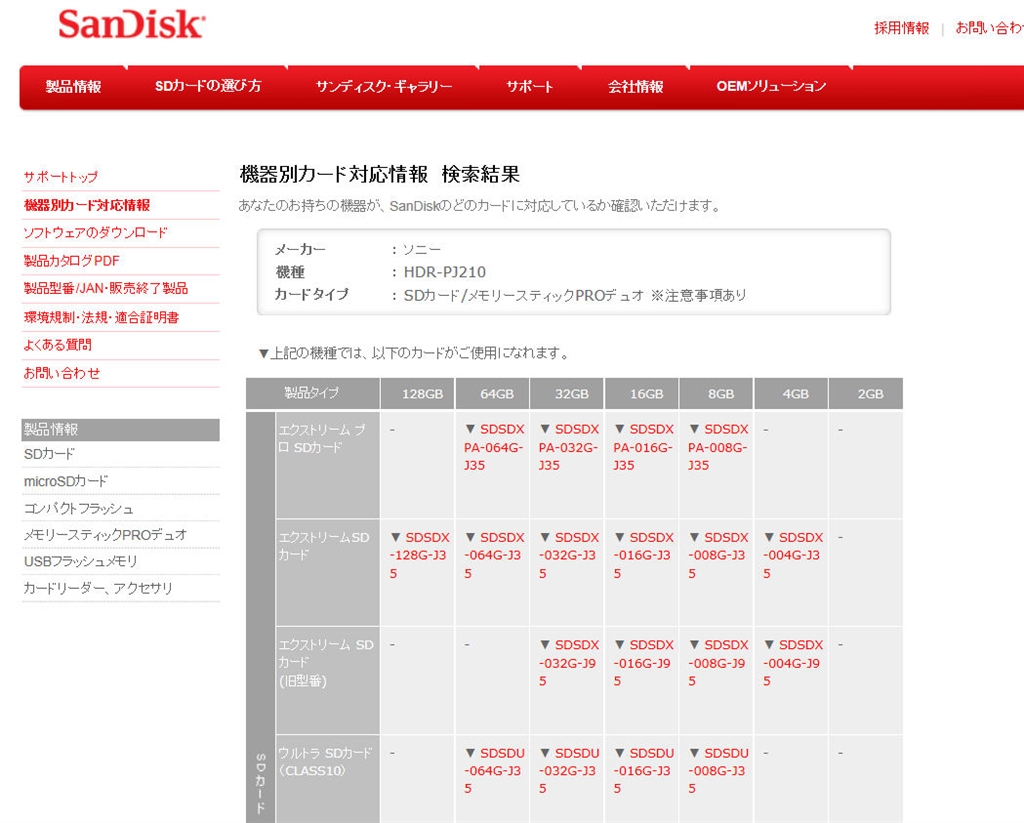Click the エクストリーム プロ SDカード row label

click(x=327, y=465)
